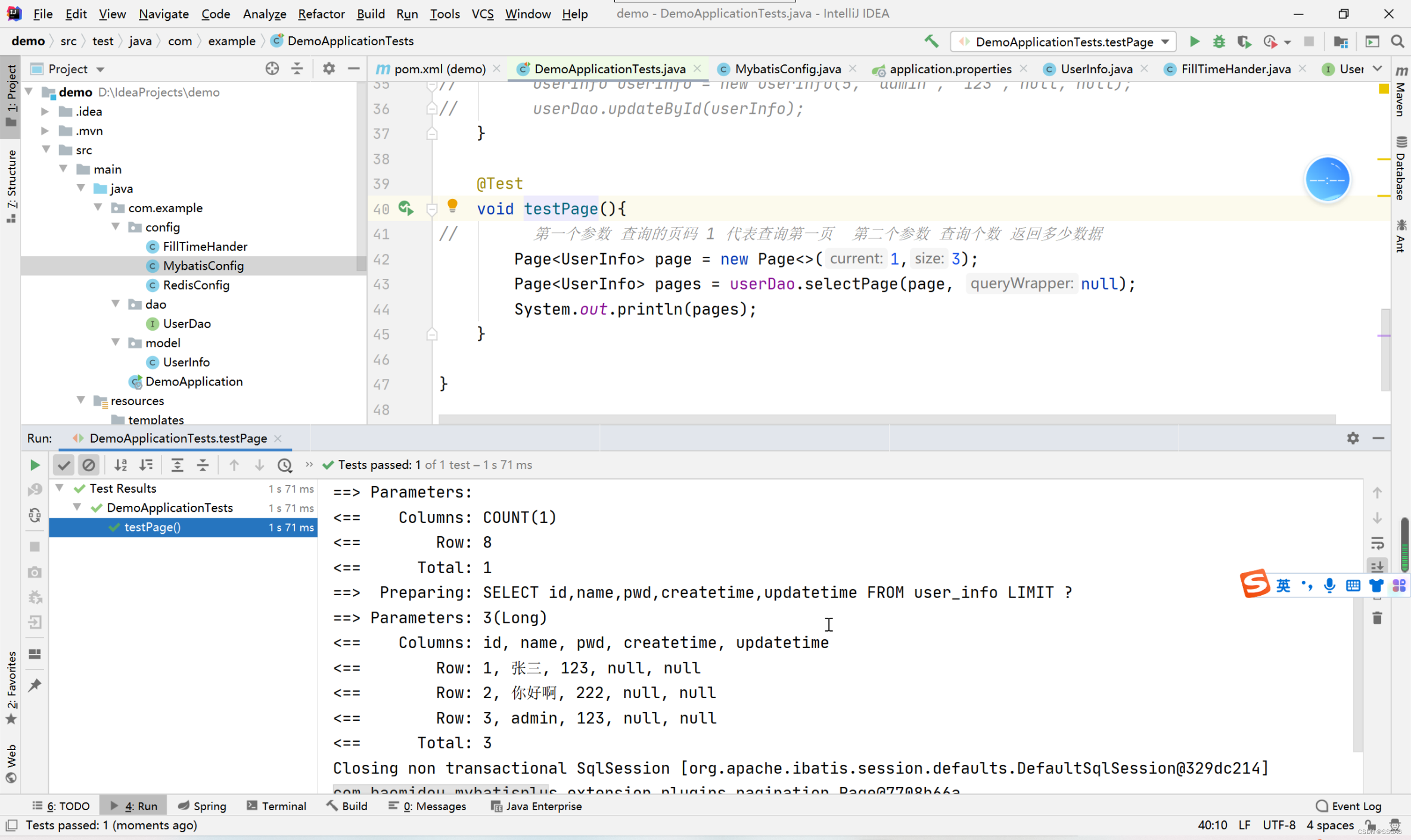The height and width of the screenshot is (840, 1411).
Task: Toggle showing ignored tests button
Action: pyautogui.click(x=89, y=465)
